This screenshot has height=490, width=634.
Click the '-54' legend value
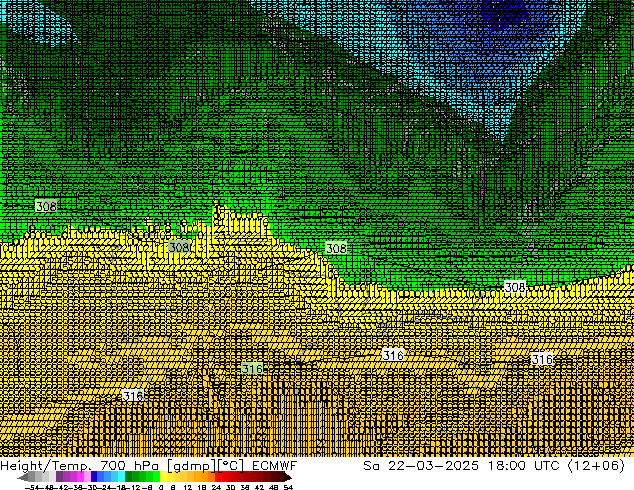pyautogui.click(x=32, y=487)
